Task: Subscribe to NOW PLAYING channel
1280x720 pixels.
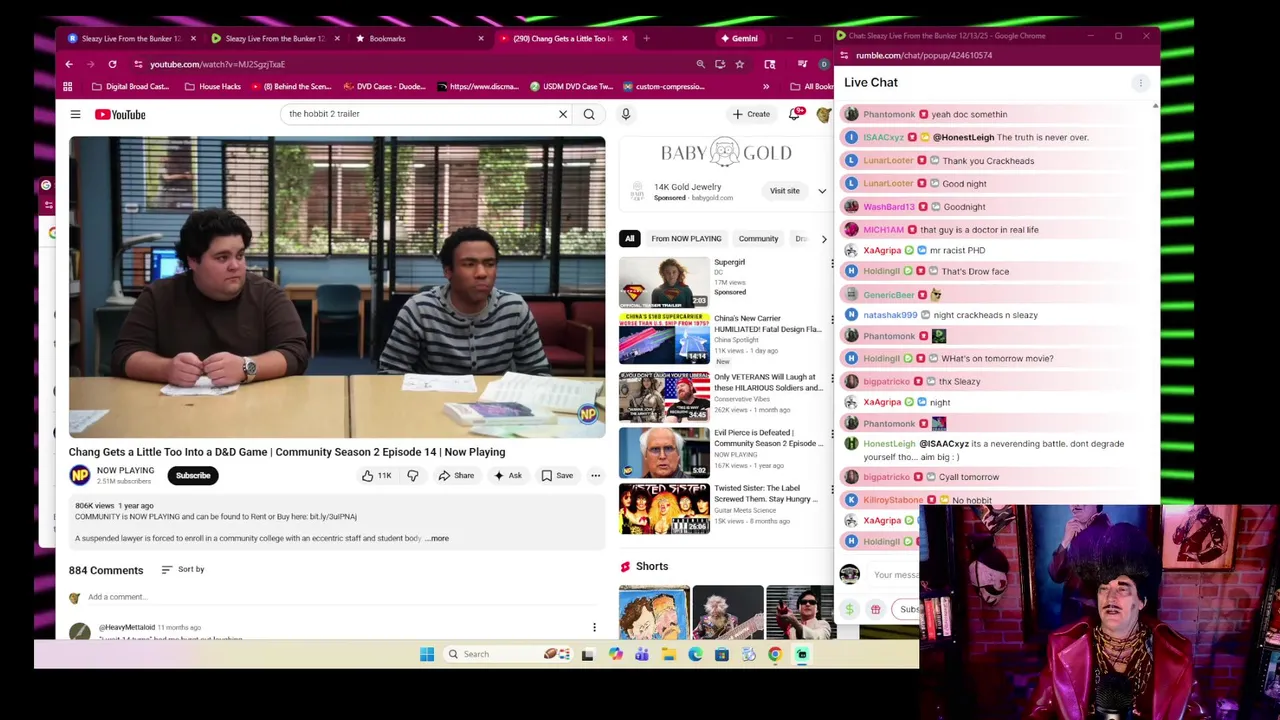Action: pyautogui.click(x=193, y=476)
